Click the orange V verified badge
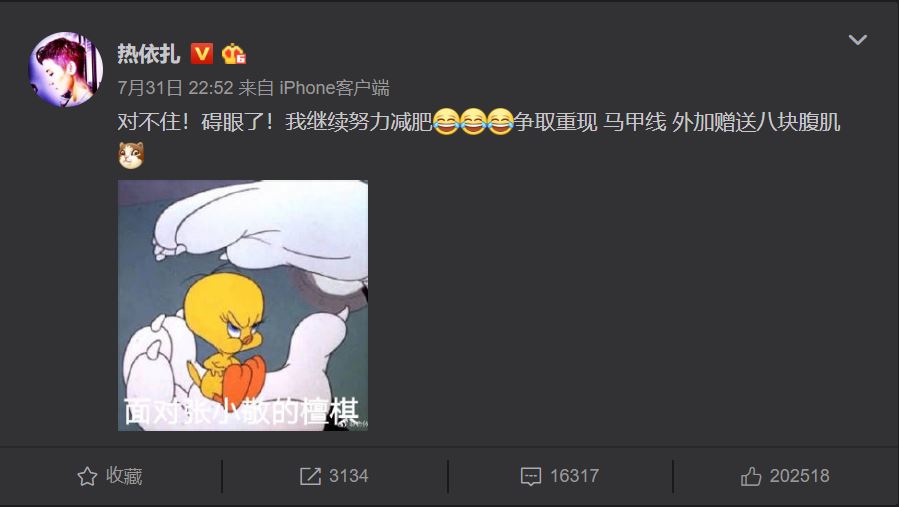 [x=202, y=54]
